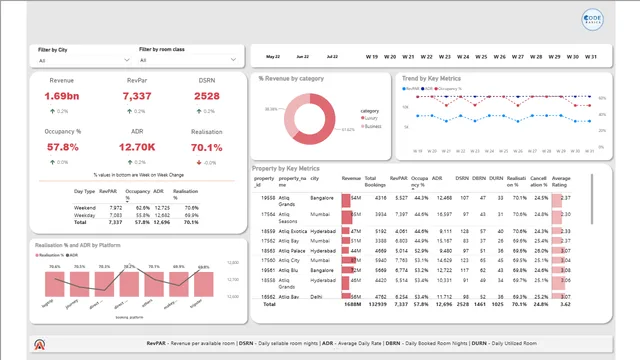640x360 pixels.
Task: Click the Revenue column header in Property table
Action: [351, 178]
